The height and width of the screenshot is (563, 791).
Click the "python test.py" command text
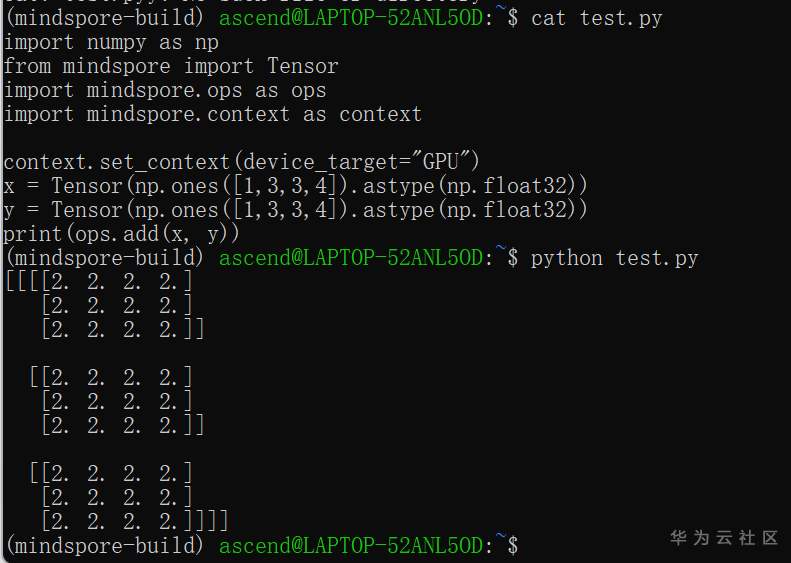tap(614, 258)
